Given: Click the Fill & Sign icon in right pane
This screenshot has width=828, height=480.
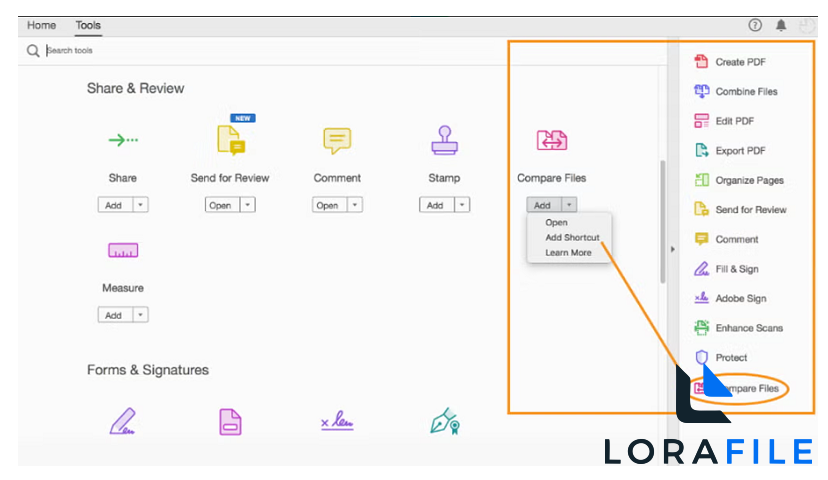Looking at the screenshot, I should [701, 269].
